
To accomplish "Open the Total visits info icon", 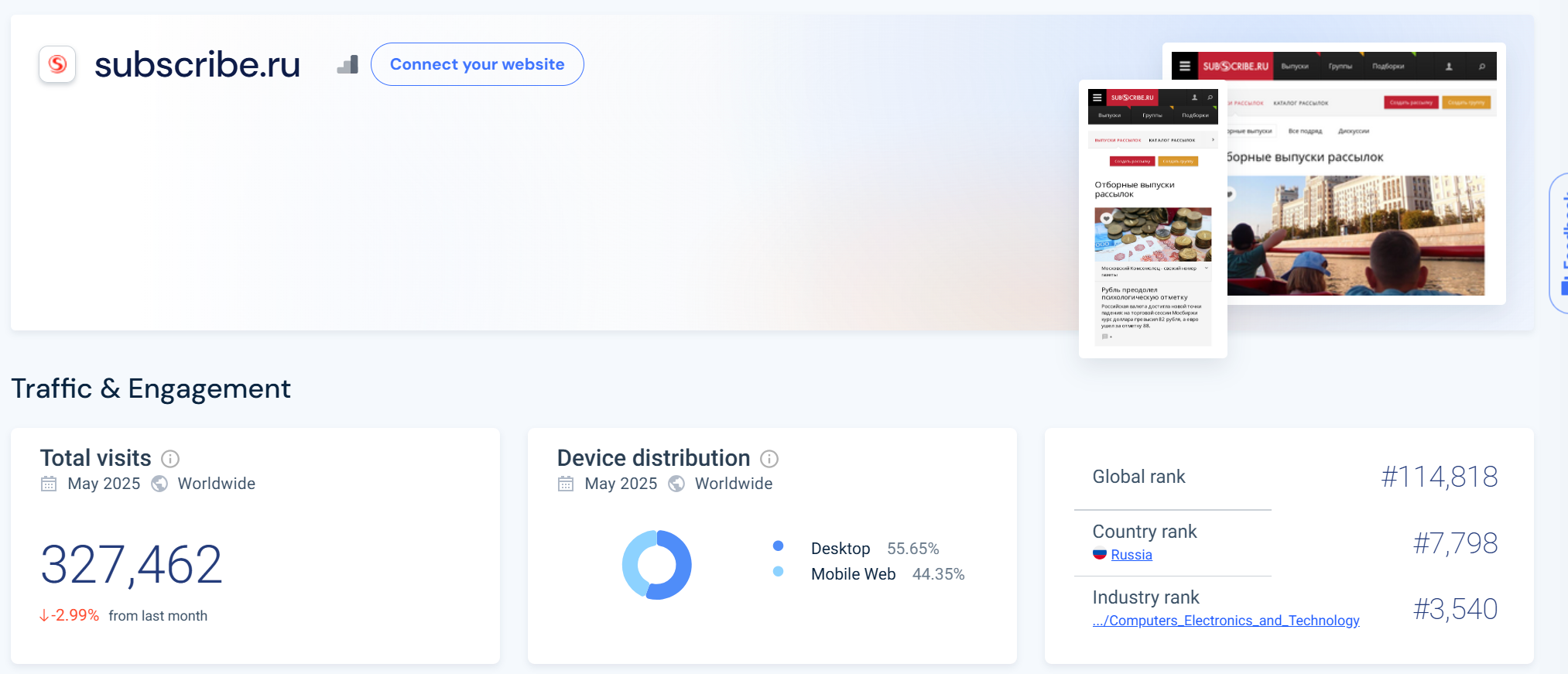I will 170,459.
